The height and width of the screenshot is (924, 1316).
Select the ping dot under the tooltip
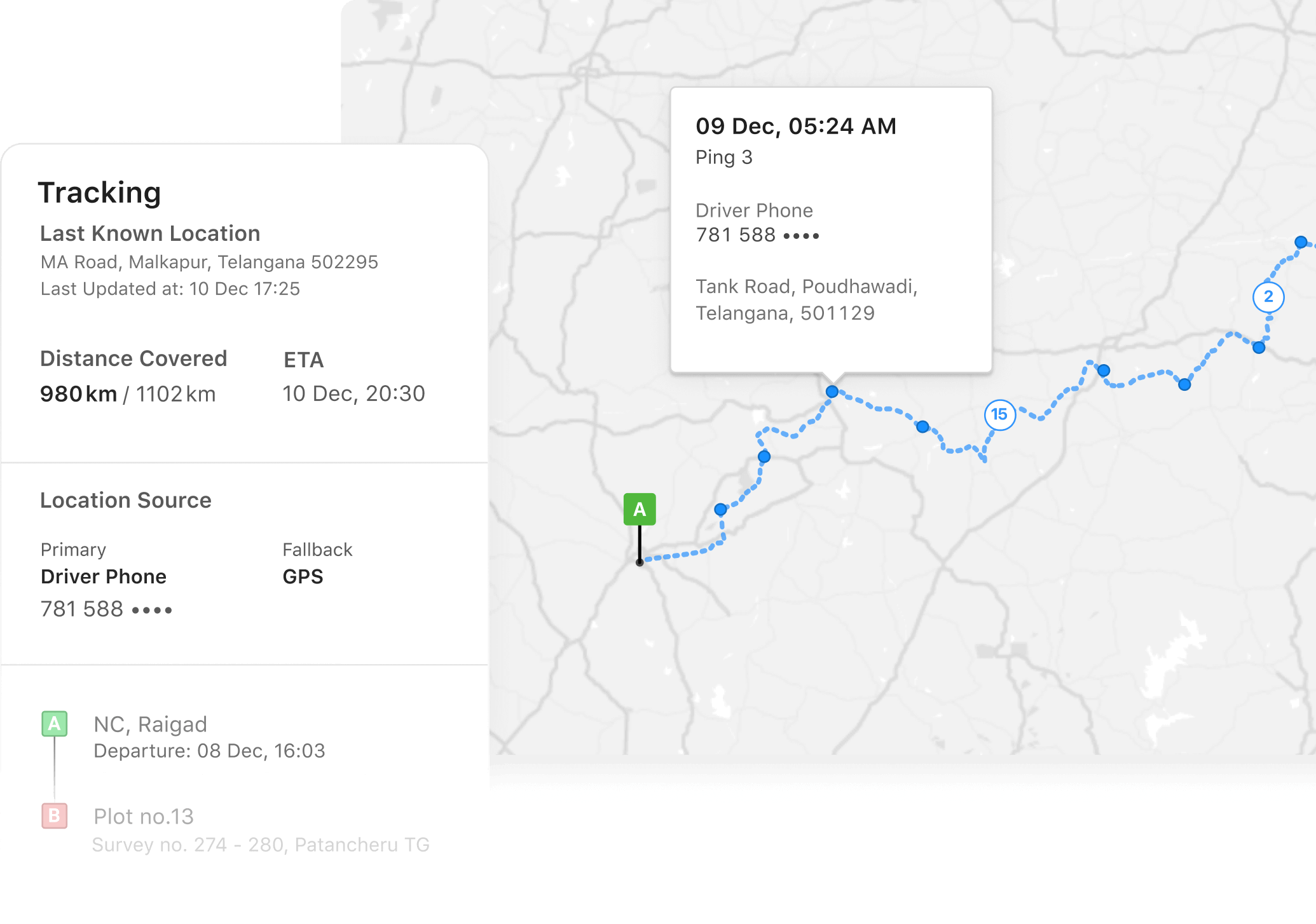pos(832,391)
